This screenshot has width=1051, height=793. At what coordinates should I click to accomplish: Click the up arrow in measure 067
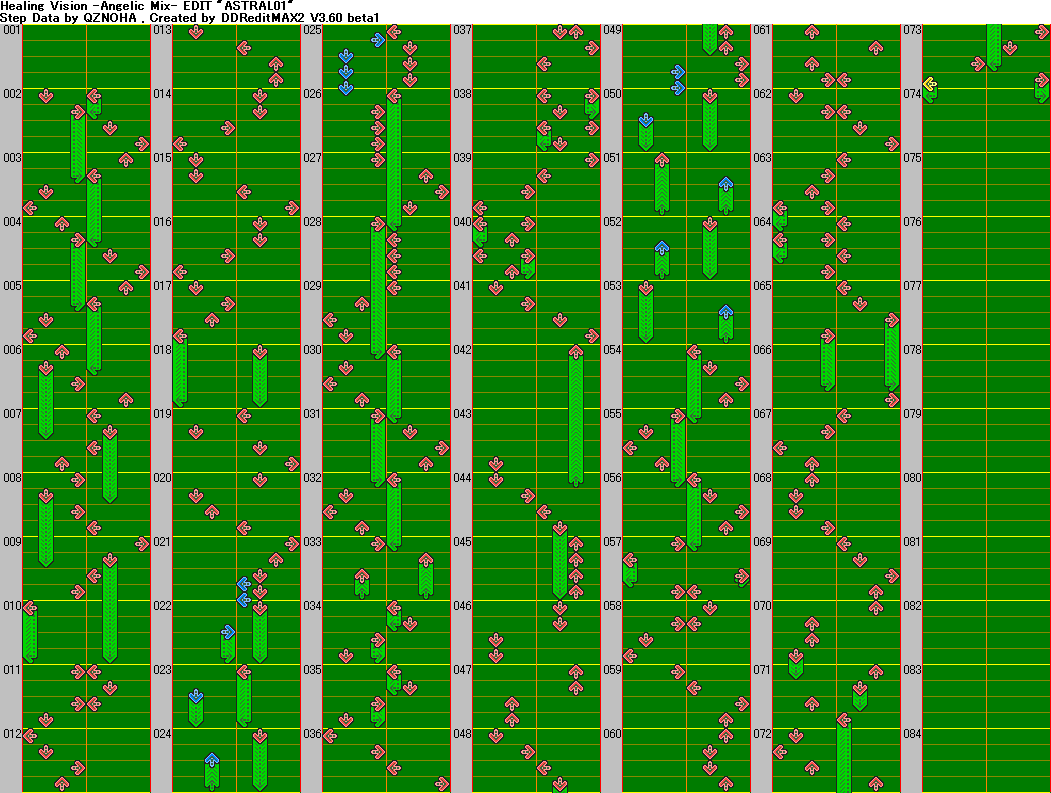(812, 463)
